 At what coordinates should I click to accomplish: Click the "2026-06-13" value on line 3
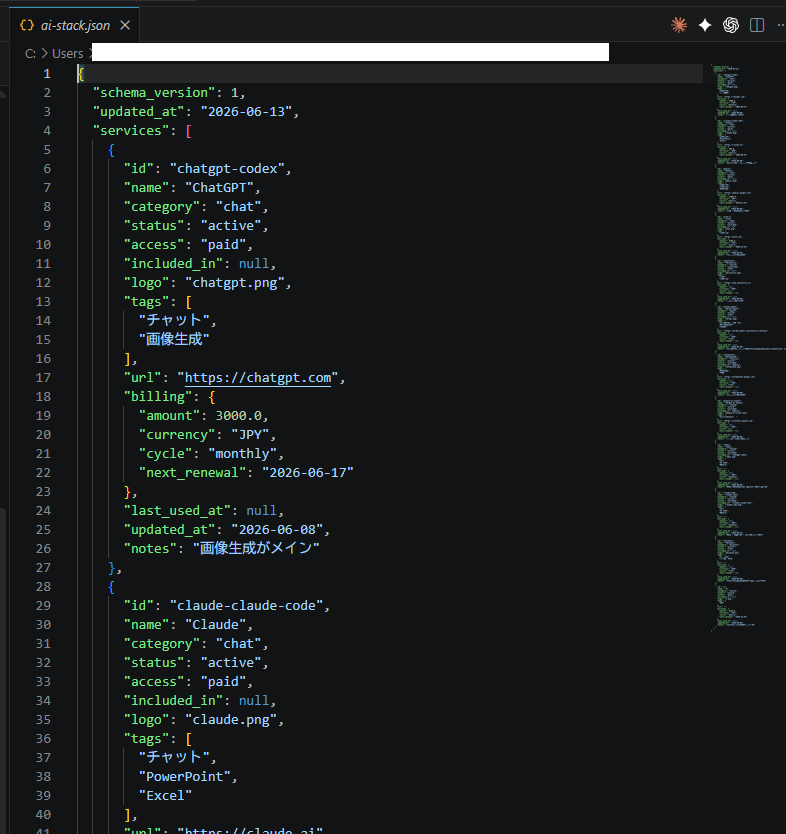click(246, 112)
